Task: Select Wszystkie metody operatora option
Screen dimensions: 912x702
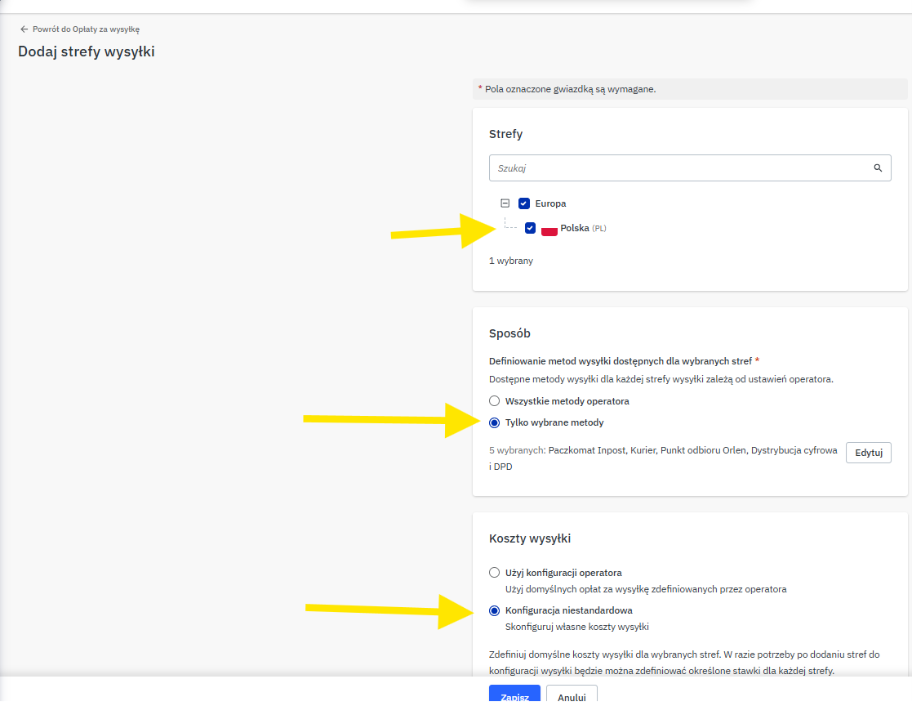Action: pos(494,401)
